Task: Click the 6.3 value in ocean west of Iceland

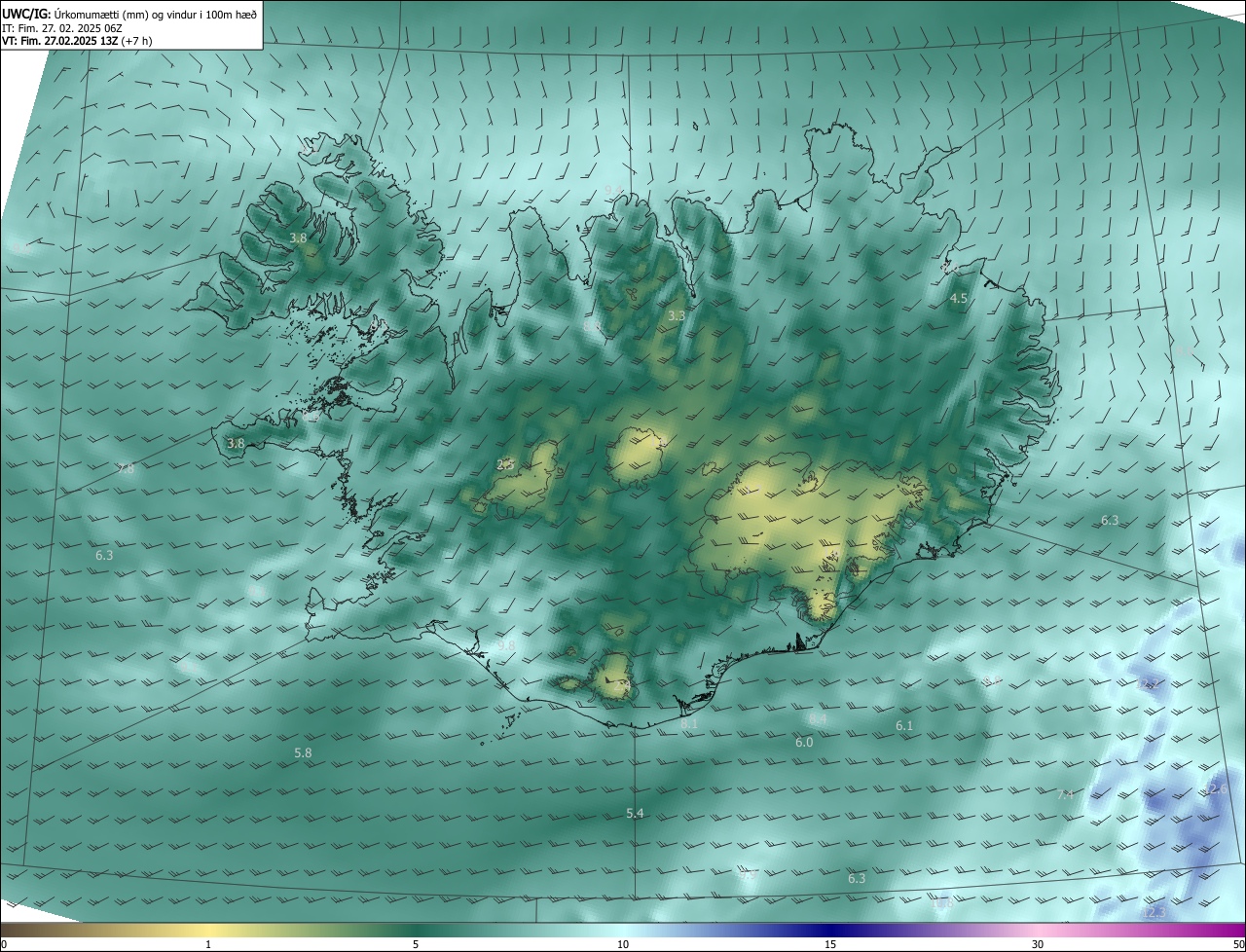Action: tap(104, 556)
